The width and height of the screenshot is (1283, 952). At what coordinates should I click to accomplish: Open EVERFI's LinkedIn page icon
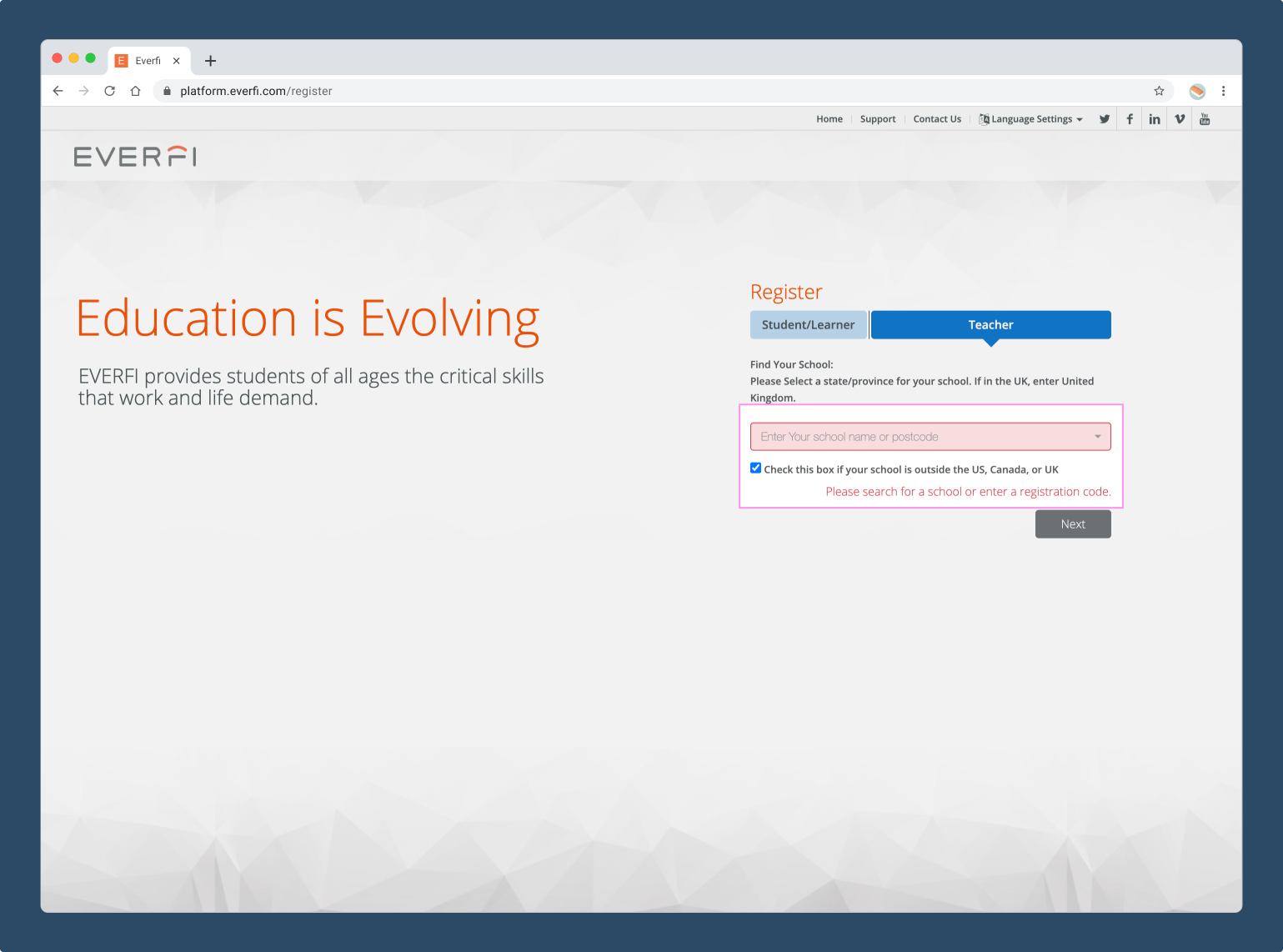coord(1155,119)
